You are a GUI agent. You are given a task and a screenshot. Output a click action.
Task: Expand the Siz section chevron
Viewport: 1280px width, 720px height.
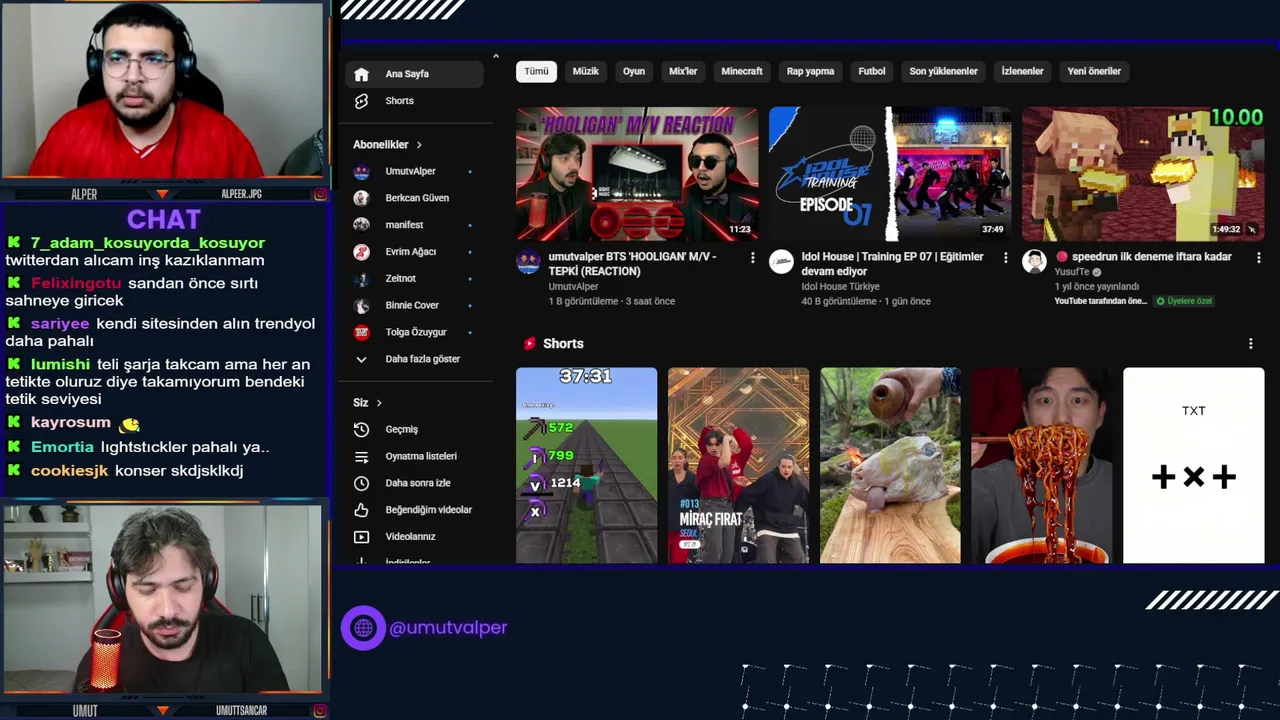pos(379,403)
